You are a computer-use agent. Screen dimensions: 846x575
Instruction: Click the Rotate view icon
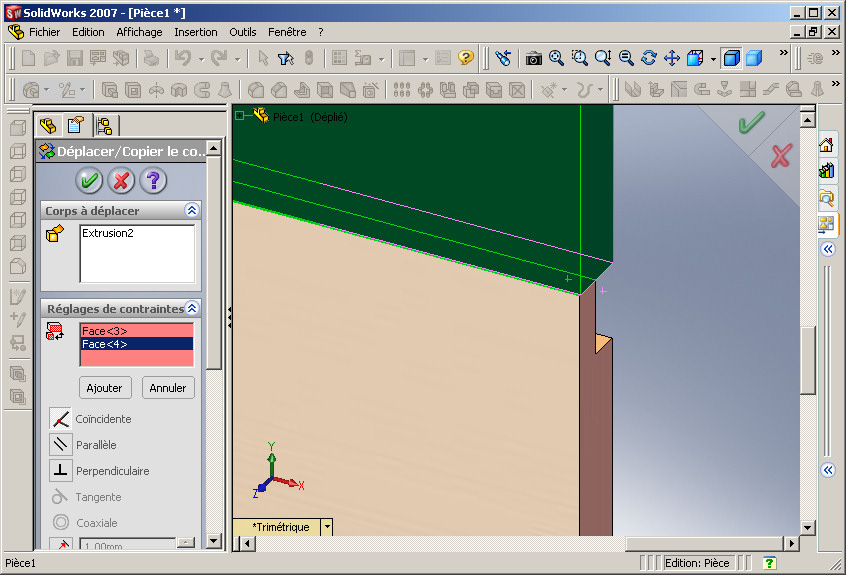tap(649, 58)
